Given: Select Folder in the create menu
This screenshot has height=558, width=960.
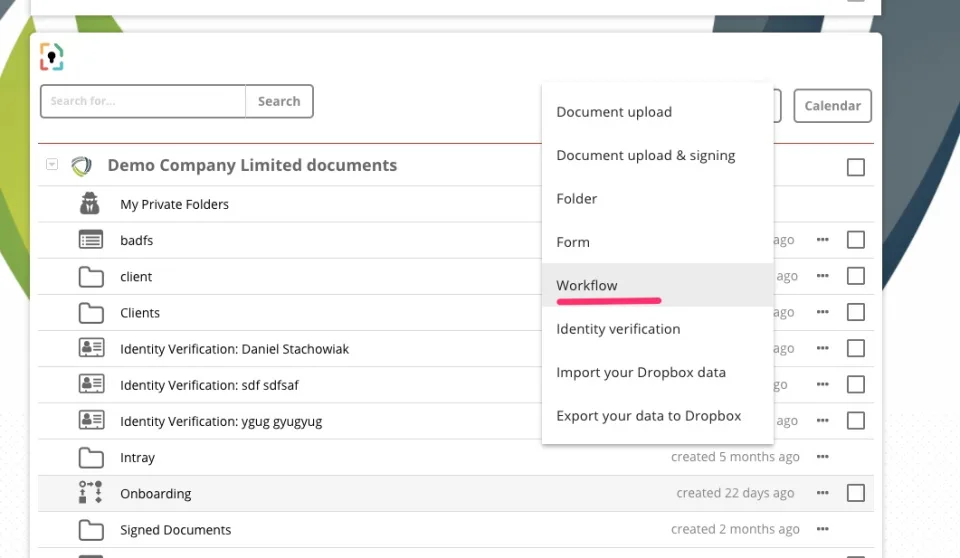Looking at the screenshot, I should [658, 199].
